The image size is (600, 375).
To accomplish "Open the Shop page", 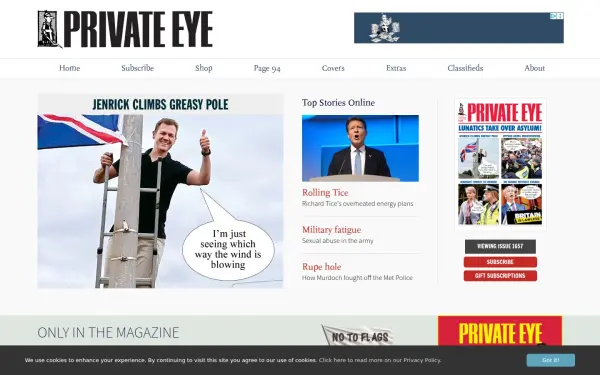I will coord(204,68).
